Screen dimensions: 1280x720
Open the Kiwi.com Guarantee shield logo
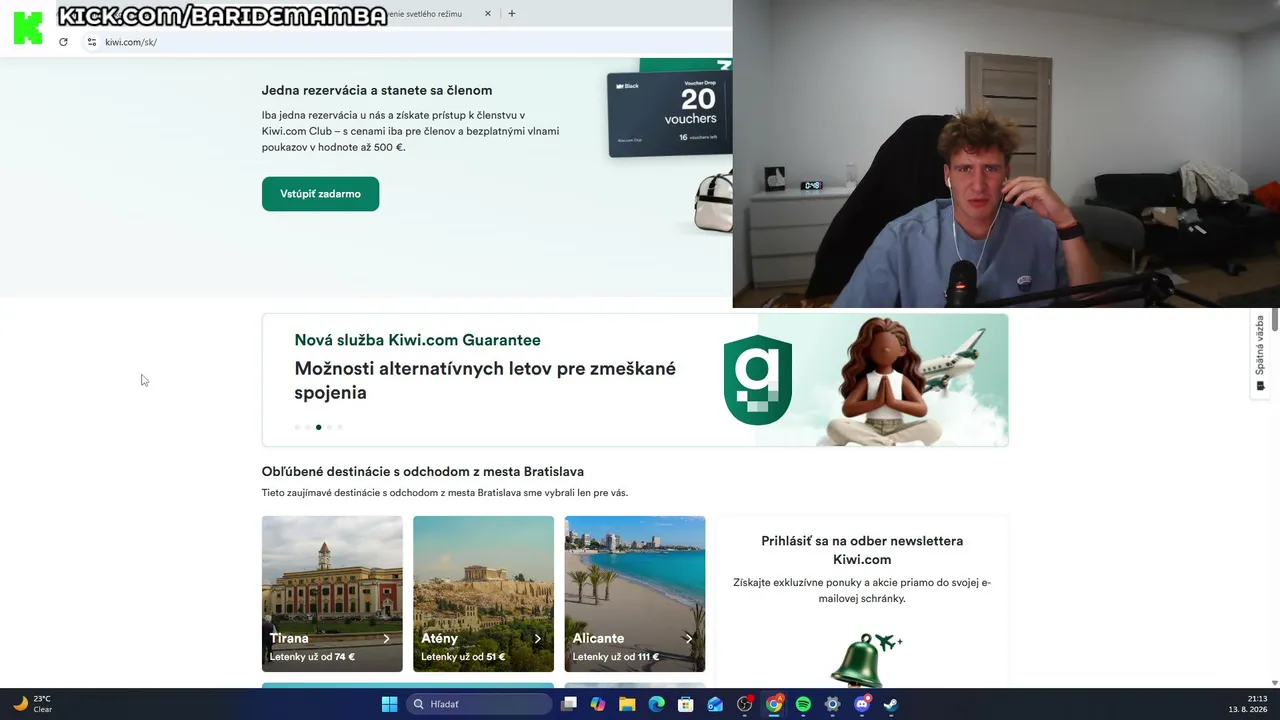[x=758, y=380]
